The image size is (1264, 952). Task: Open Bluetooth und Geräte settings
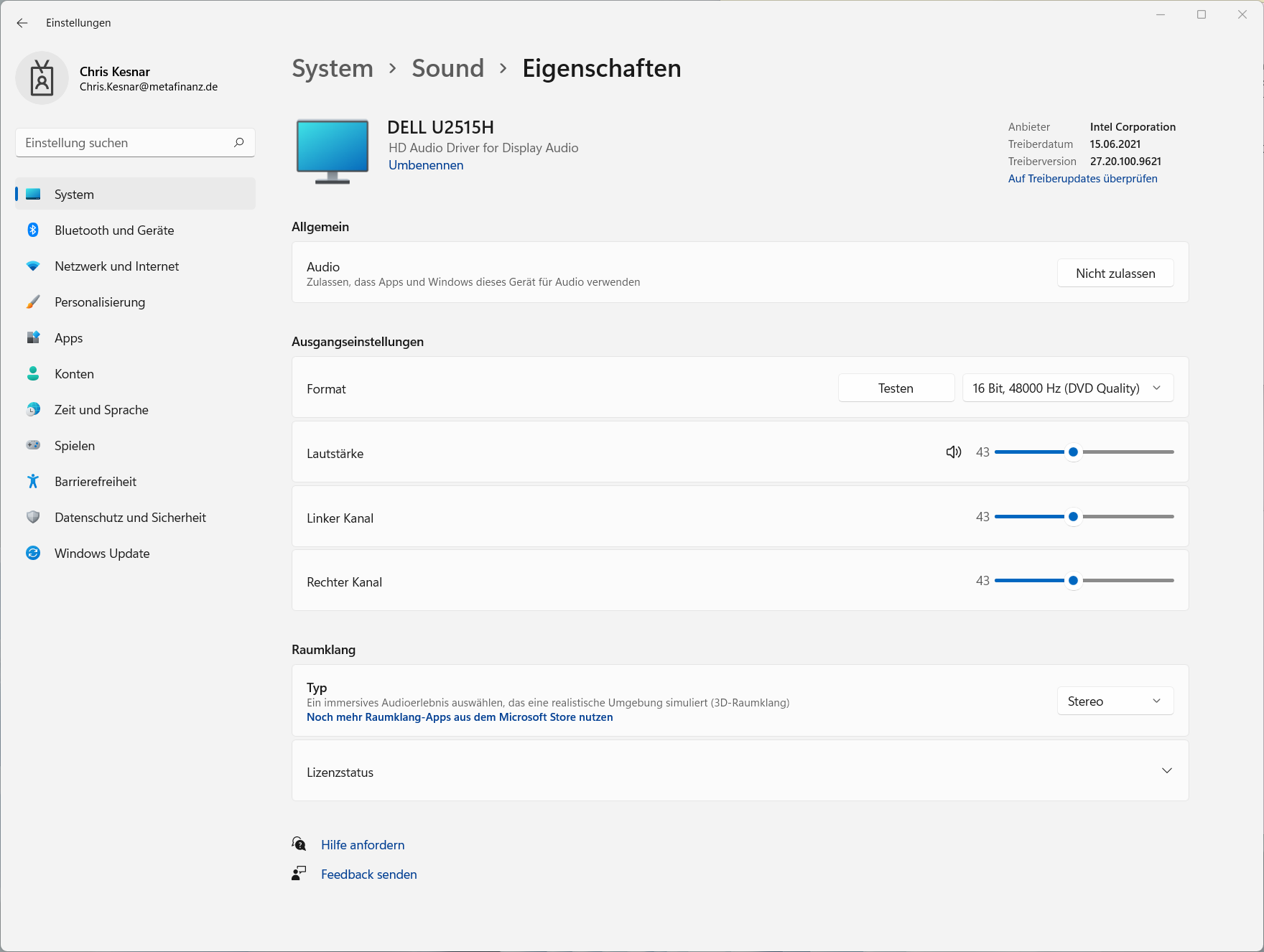click(x=135, y=230)
